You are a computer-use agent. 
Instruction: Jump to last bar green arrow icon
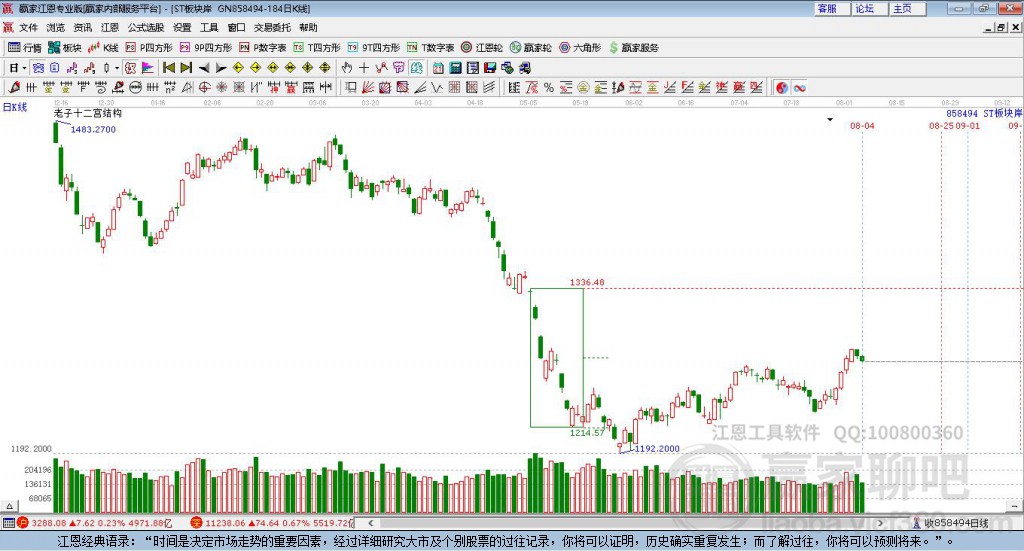point(186,68)
